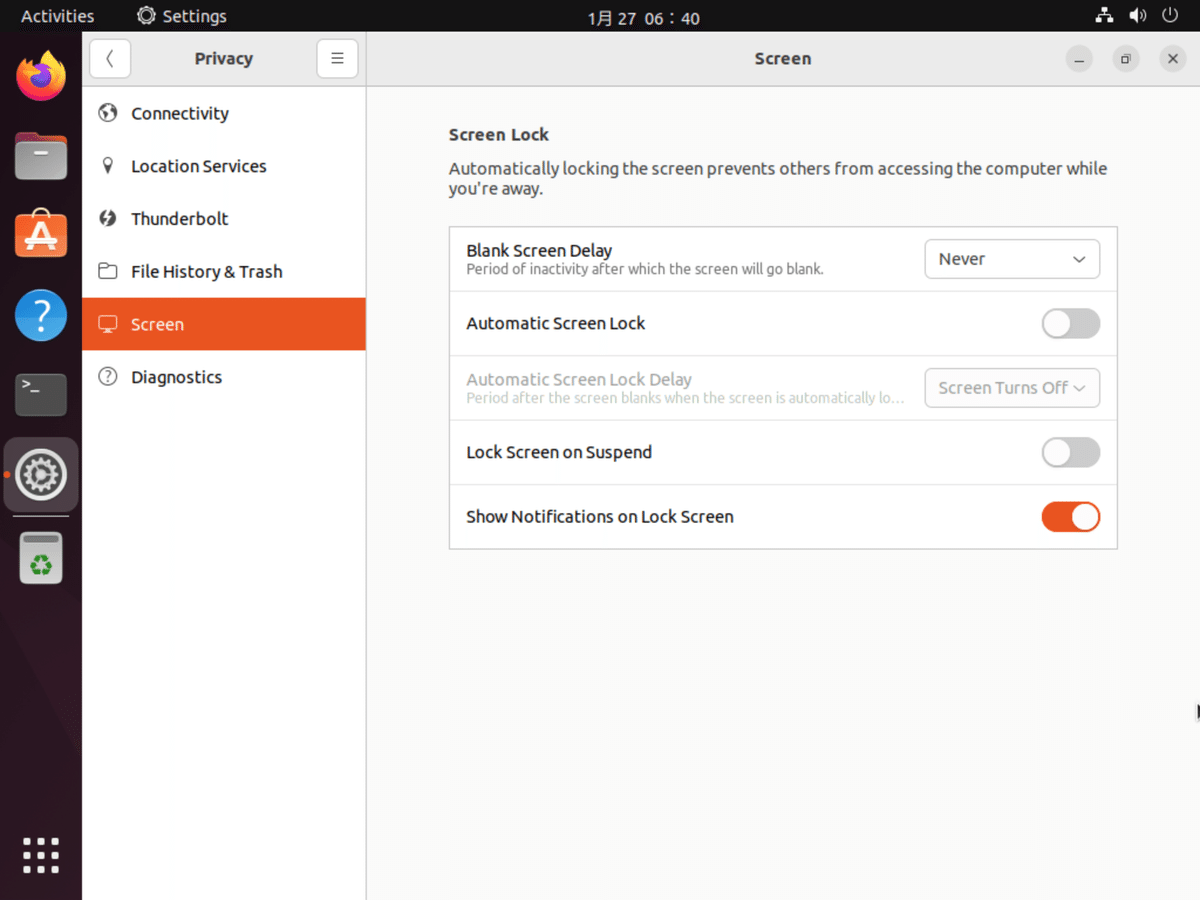Show Applications grid
The height and width of the screenshot is (900, 1200).
(41, 856)
